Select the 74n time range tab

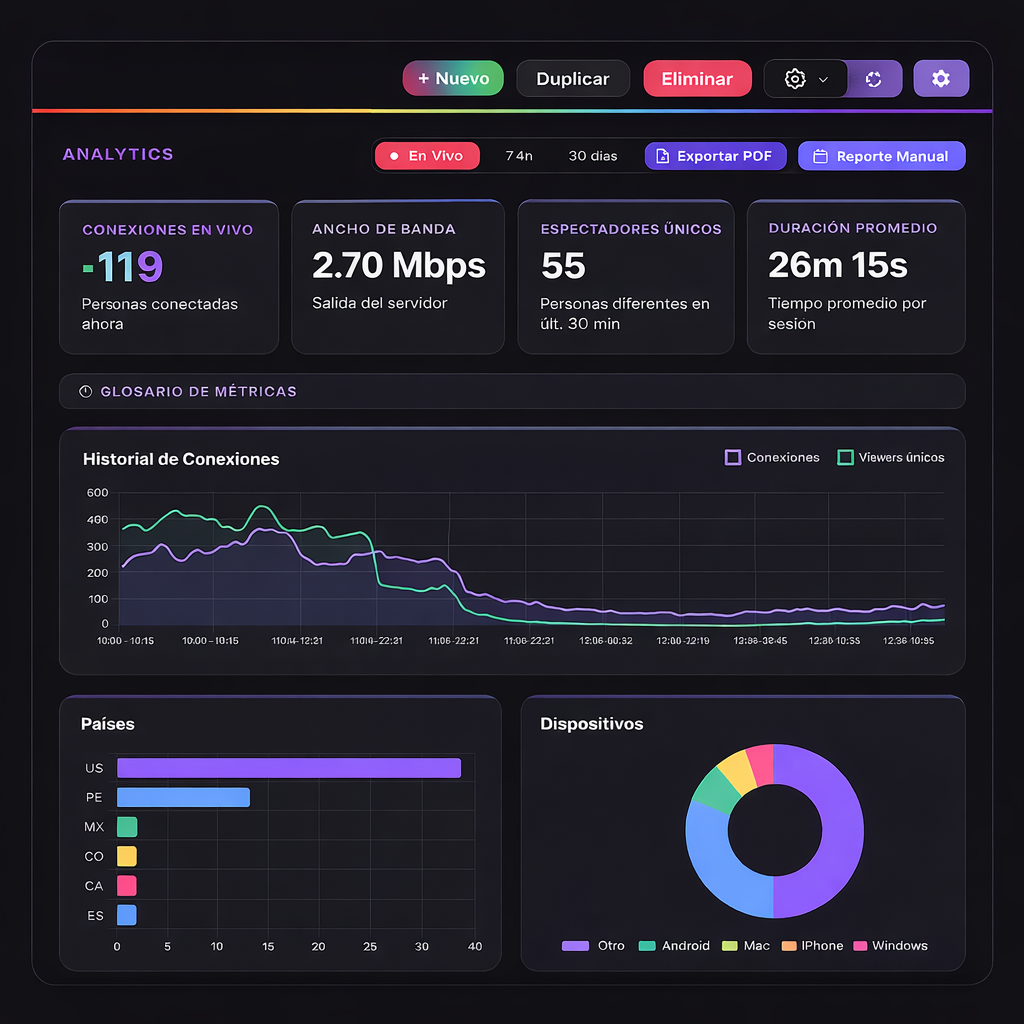pos(518,156)
